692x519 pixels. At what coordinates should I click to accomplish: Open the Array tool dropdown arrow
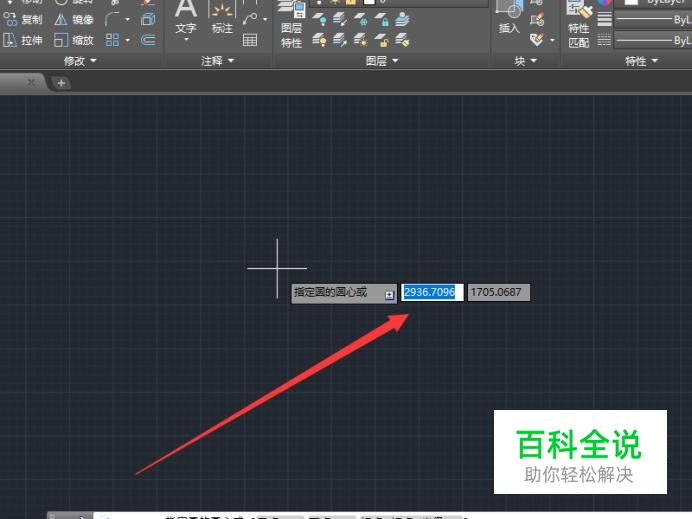point(128,41)
